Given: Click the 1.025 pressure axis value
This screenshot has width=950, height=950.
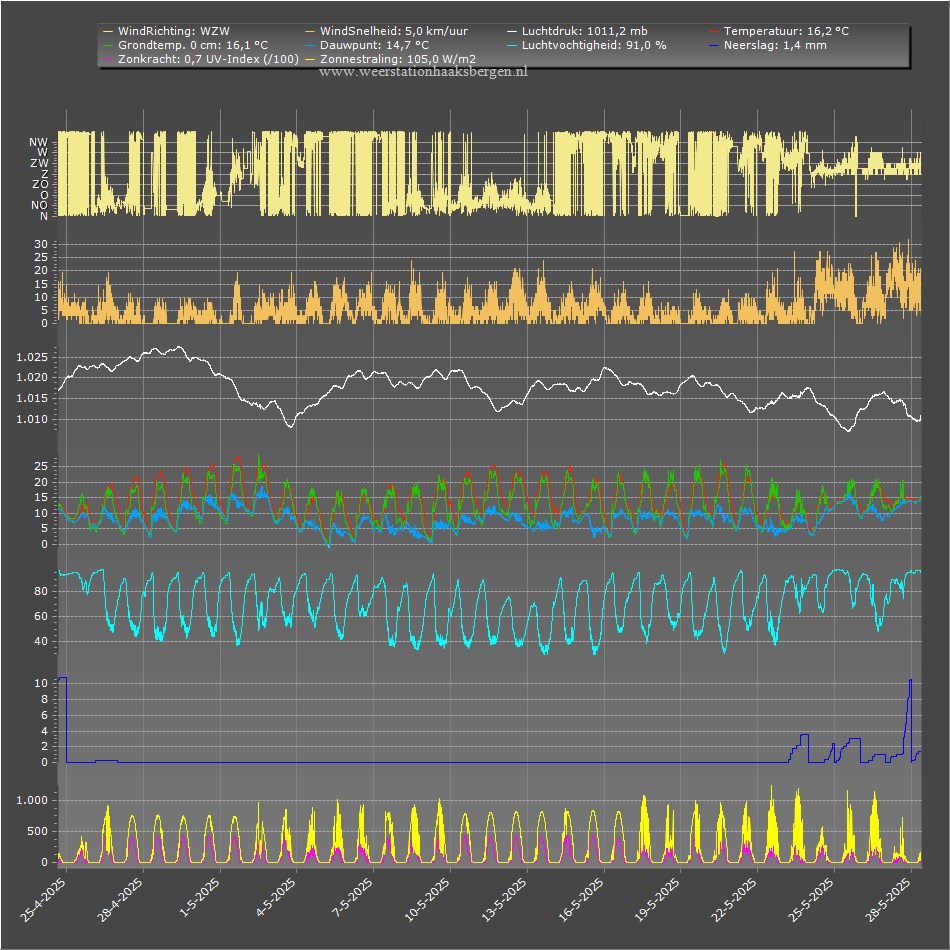Looking at the screenshot, I should (x=32, y=357).
